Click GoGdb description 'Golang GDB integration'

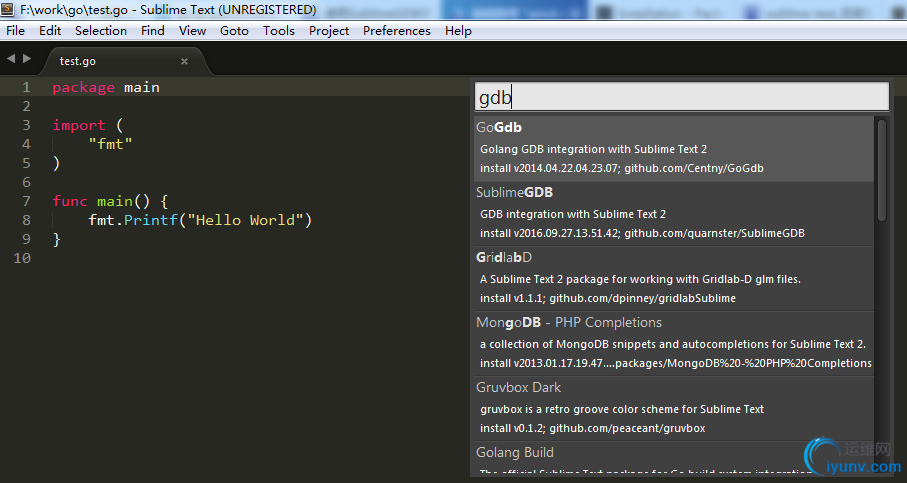point(593,149)
